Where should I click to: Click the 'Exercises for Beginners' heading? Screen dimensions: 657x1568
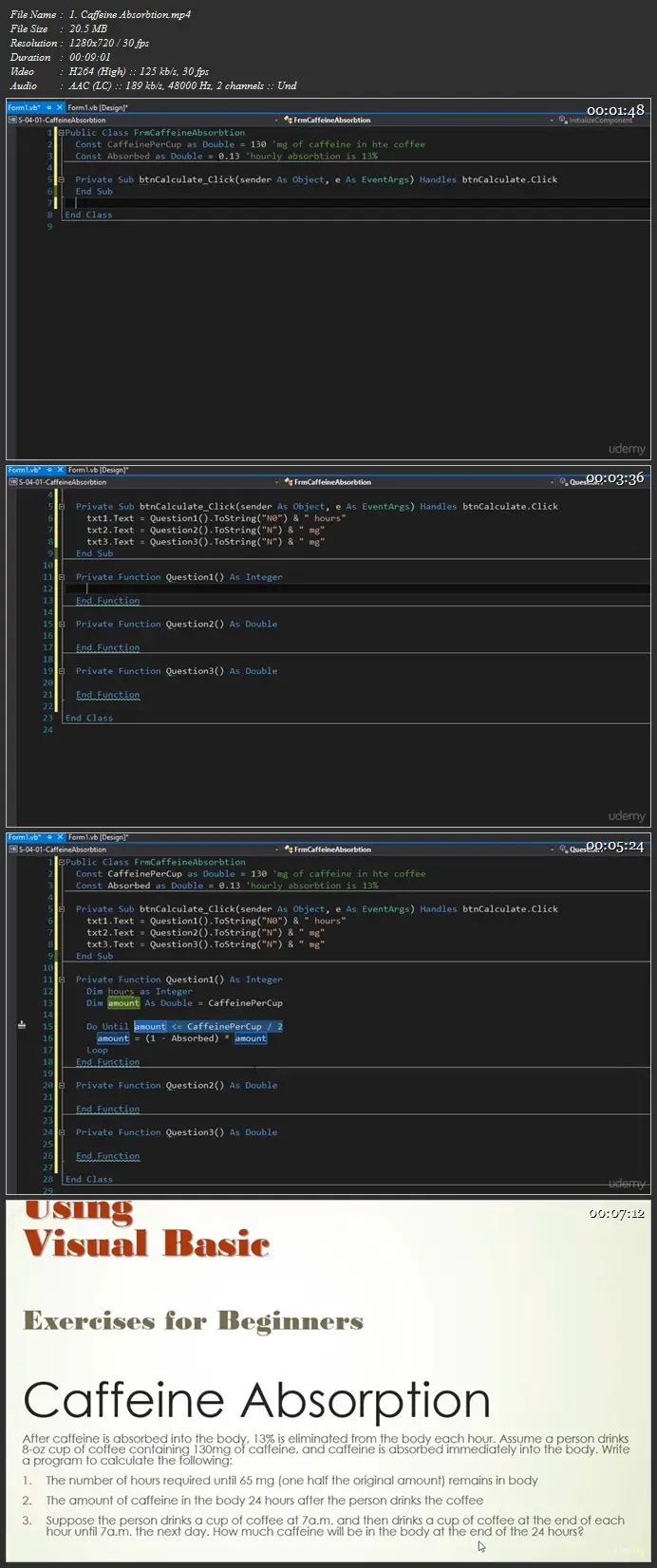pos(194,1321)
